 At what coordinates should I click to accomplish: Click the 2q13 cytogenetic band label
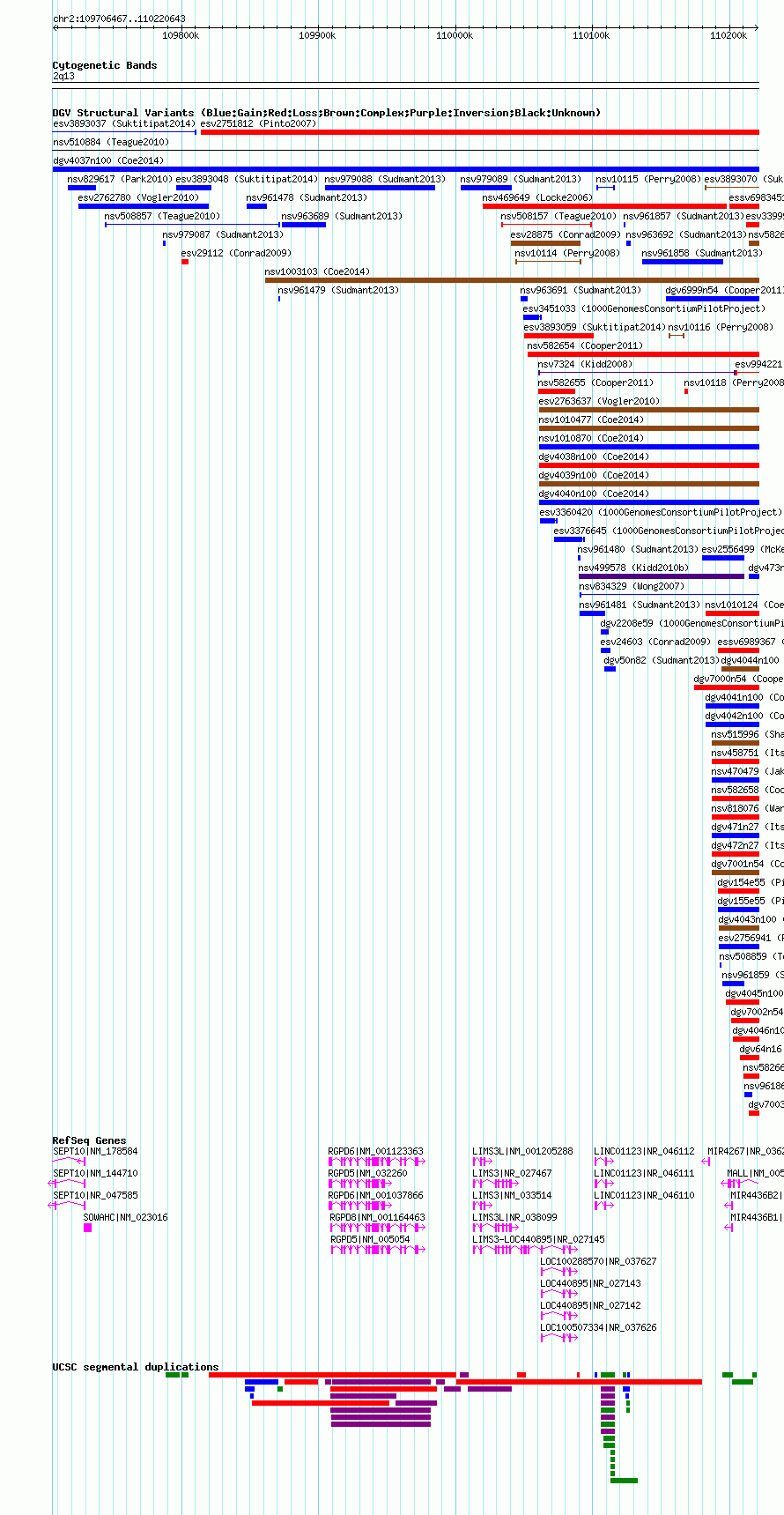click(63, 77)
